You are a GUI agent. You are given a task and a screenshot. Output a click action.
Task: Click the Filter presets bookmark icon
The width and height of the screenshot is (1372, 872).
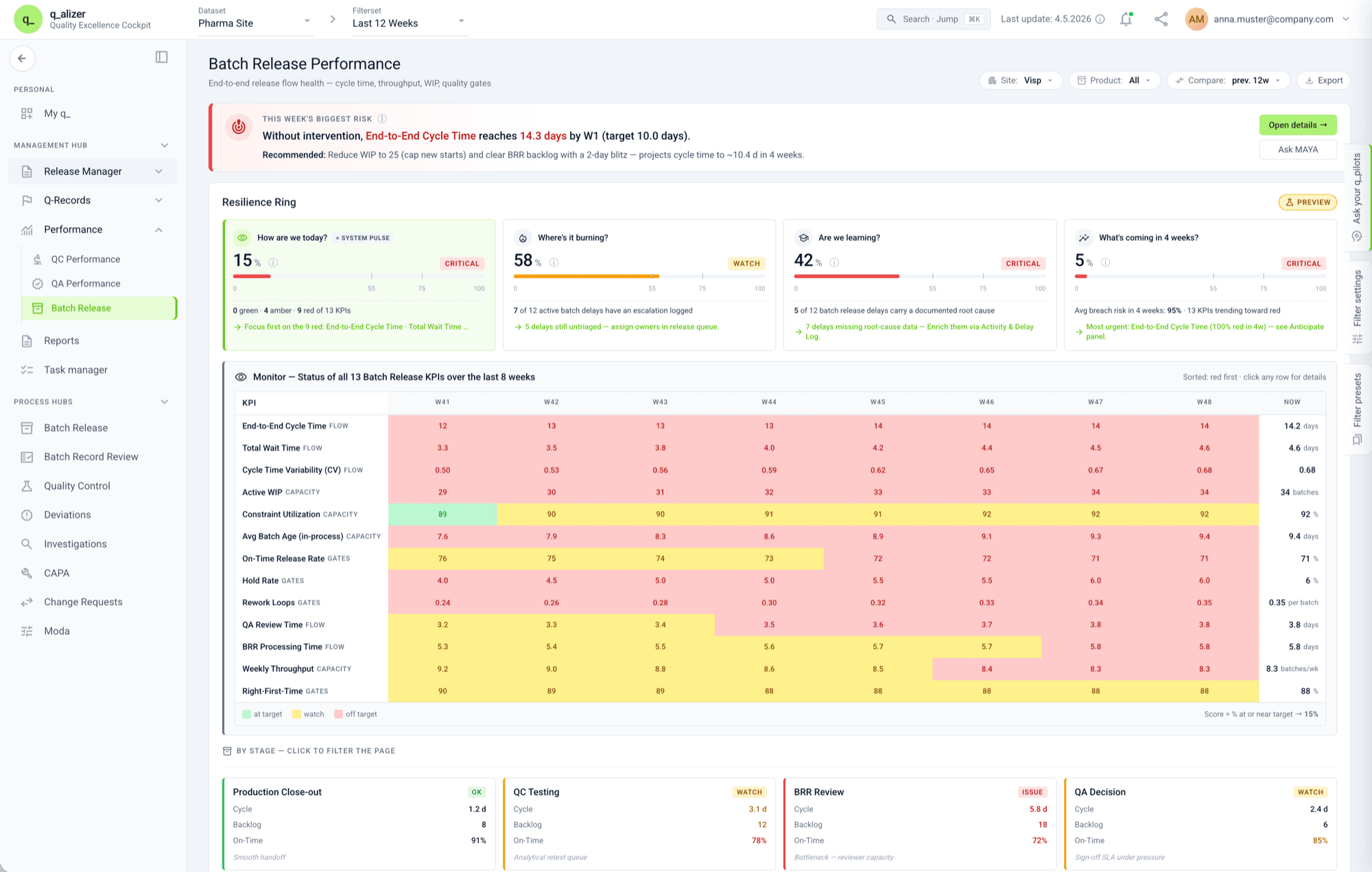click(1357, 440)
